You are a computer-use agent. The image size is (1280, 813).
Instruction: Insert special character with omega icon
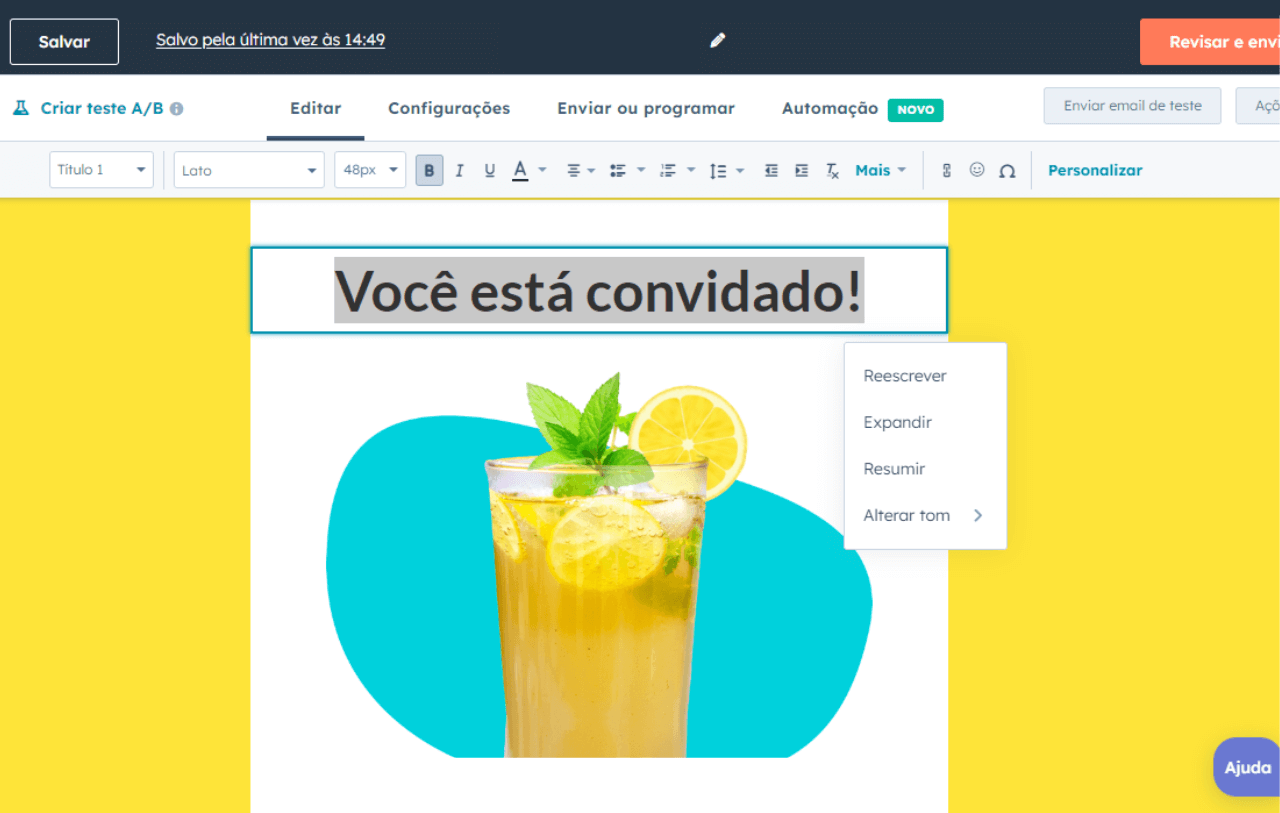tap(1007, 170)
